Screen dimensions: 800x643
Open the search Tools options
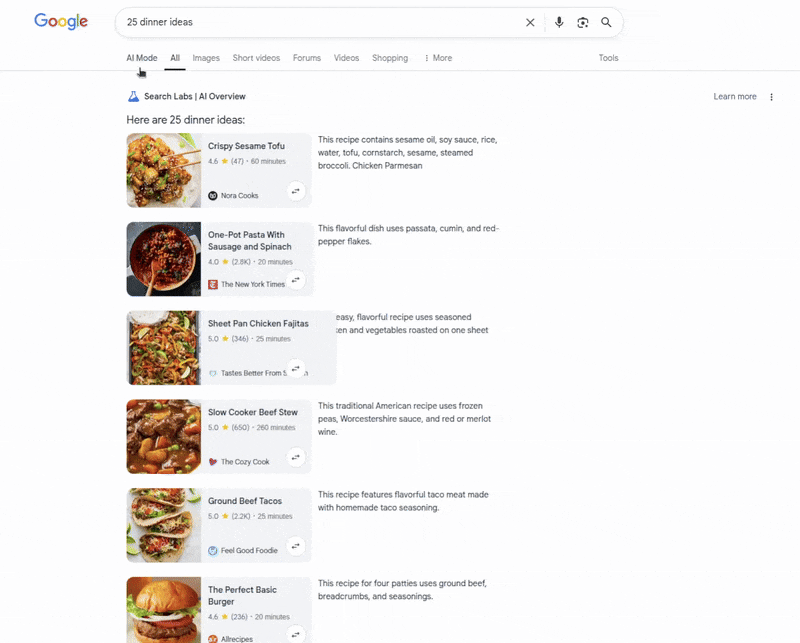click(x=608, y=58)
